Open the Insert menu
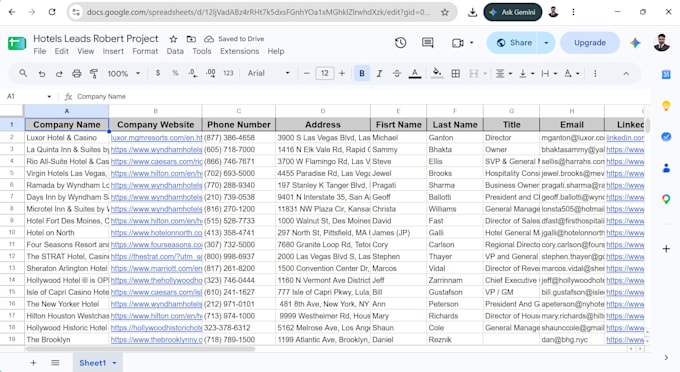This screenshot has width=680, height=372. tap(113, 51)
